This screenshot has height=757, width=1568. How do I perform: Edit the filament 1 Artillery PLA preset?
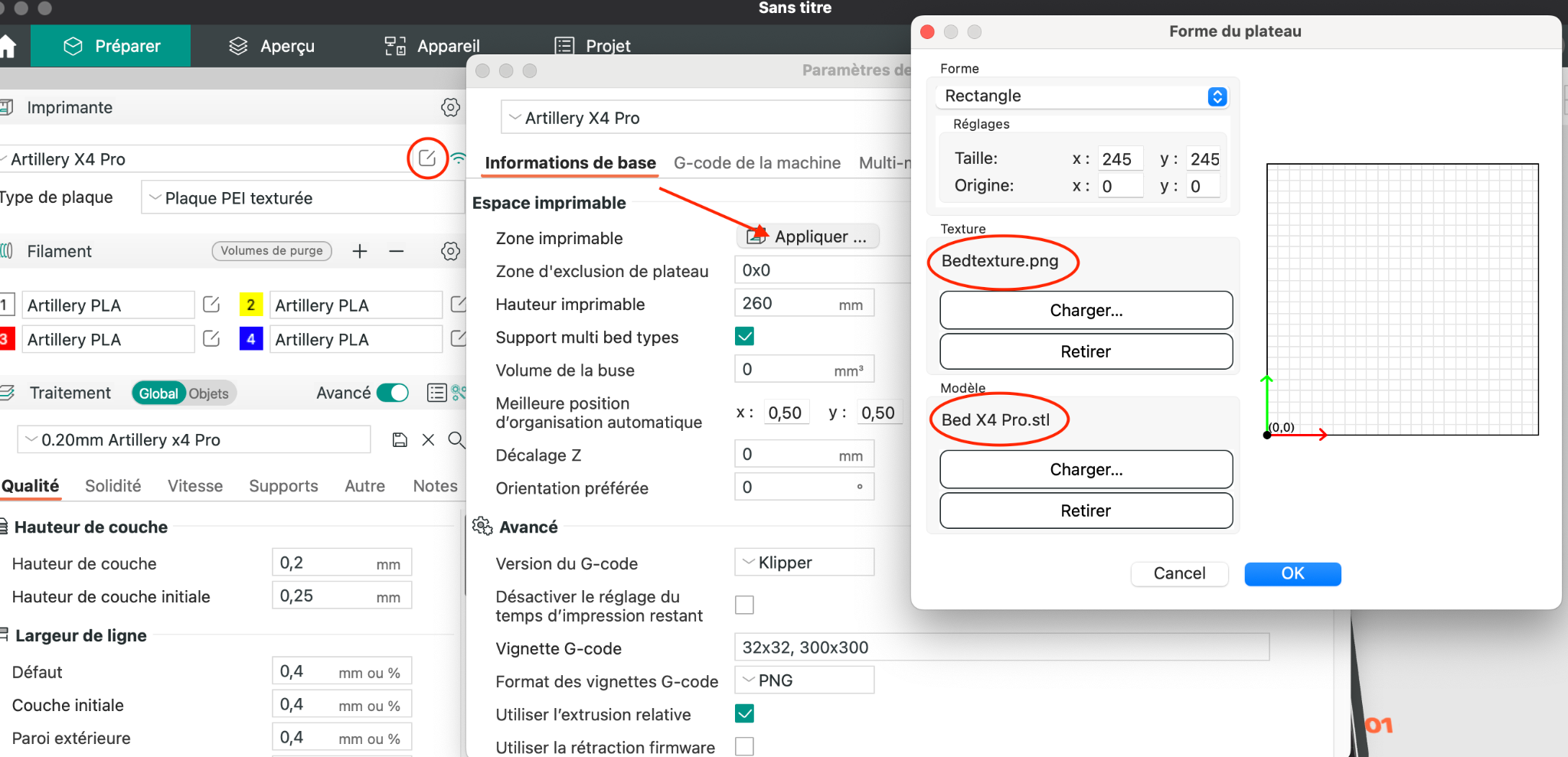click(x=211, y=305)
